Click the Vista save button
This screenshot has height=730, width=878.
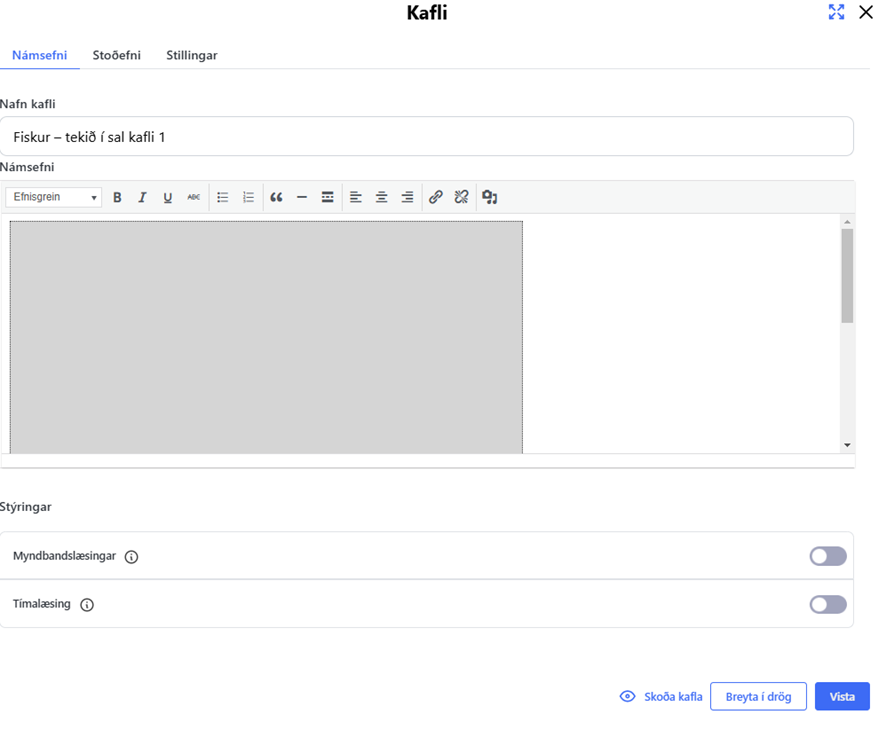click(841, 696)
